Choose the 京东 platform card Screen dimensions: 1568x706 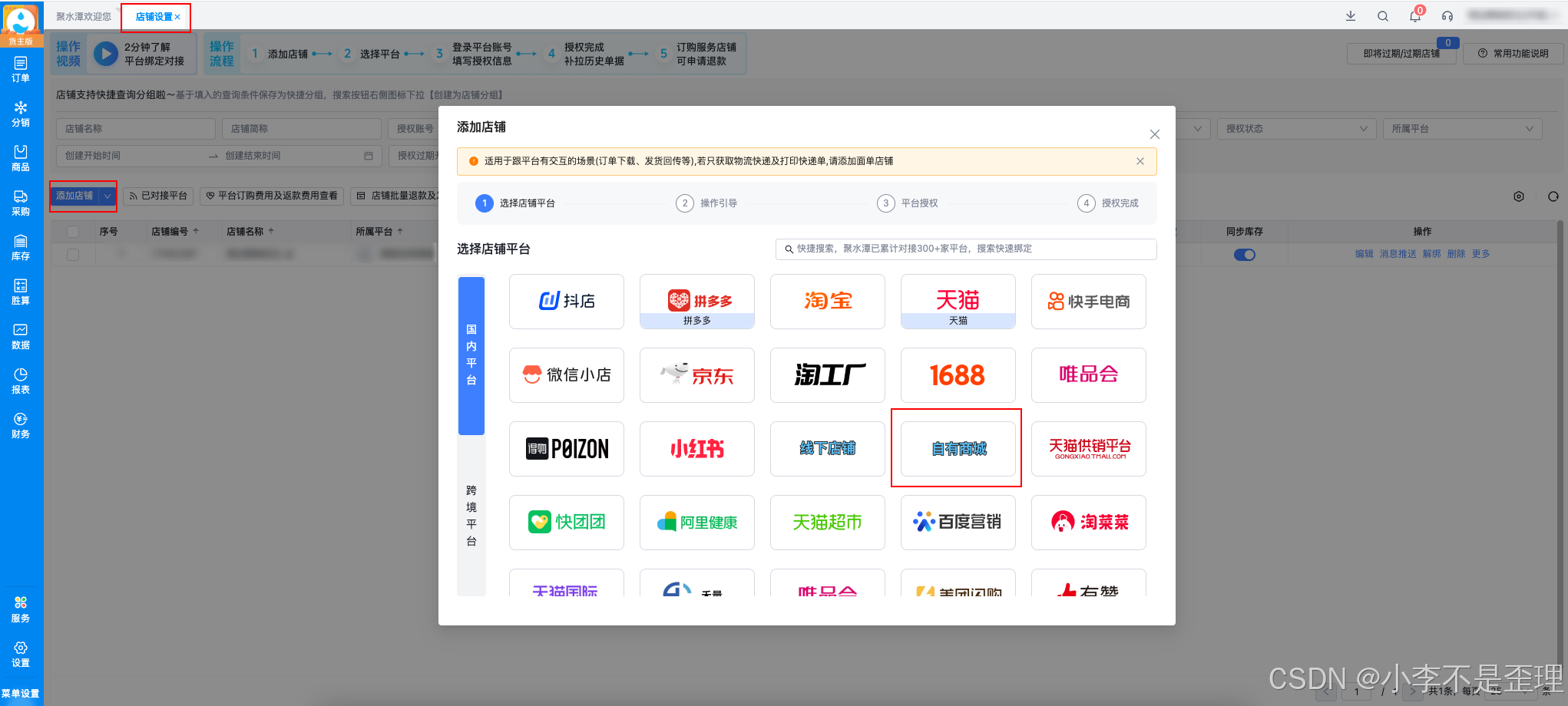(x=697, y=375)
